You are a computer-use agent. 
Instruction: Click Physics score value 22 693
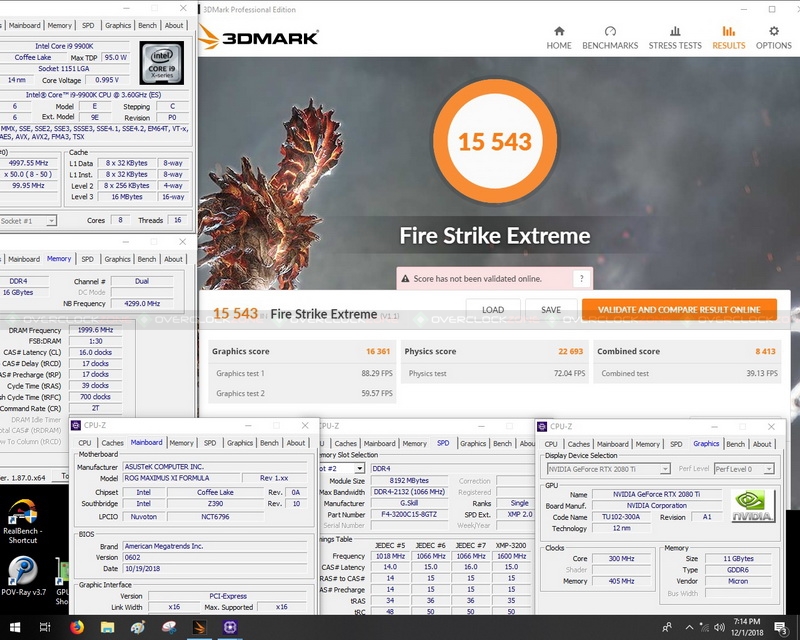click(570, 351)
